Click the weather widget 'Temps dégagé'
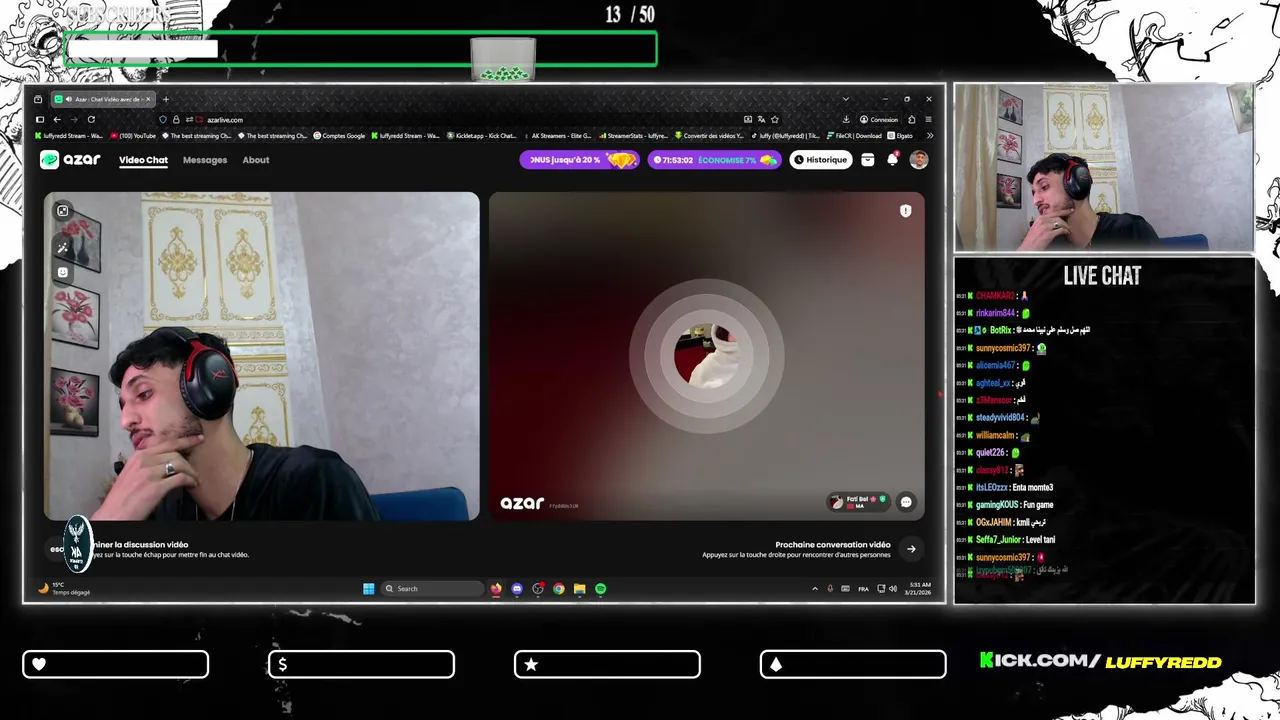Viewport: 1280px width, 720px height. [x=65, y=588]
